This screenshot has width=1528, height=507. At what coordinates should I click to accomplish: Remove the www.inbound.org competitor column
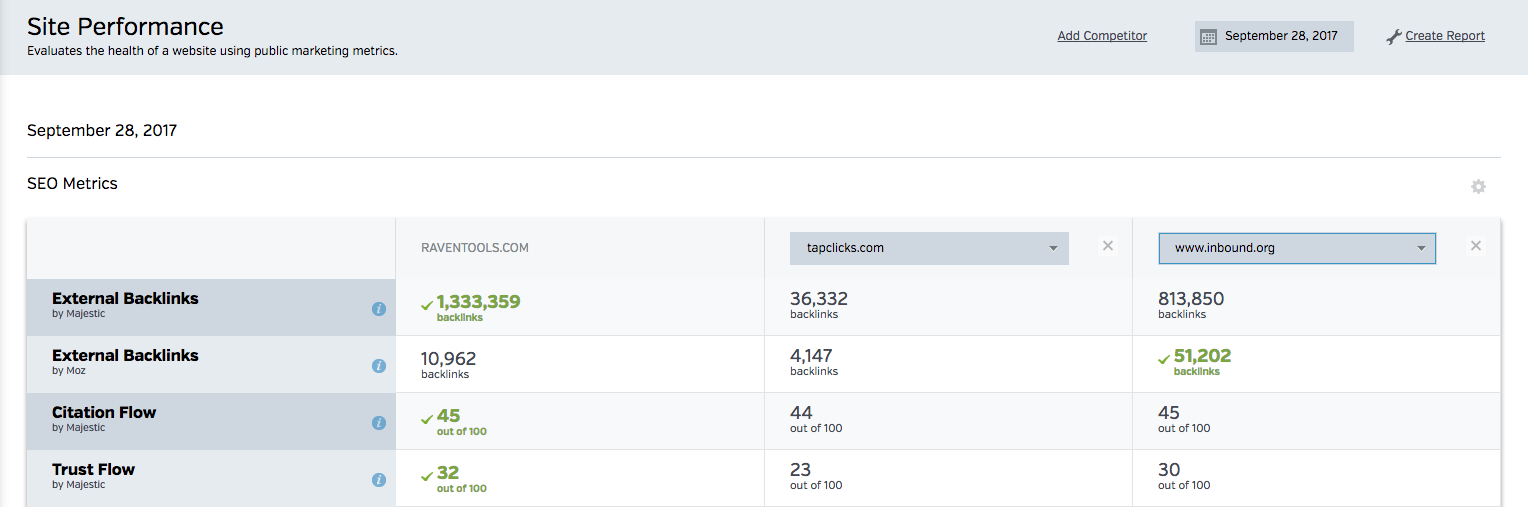[1475, 246]
